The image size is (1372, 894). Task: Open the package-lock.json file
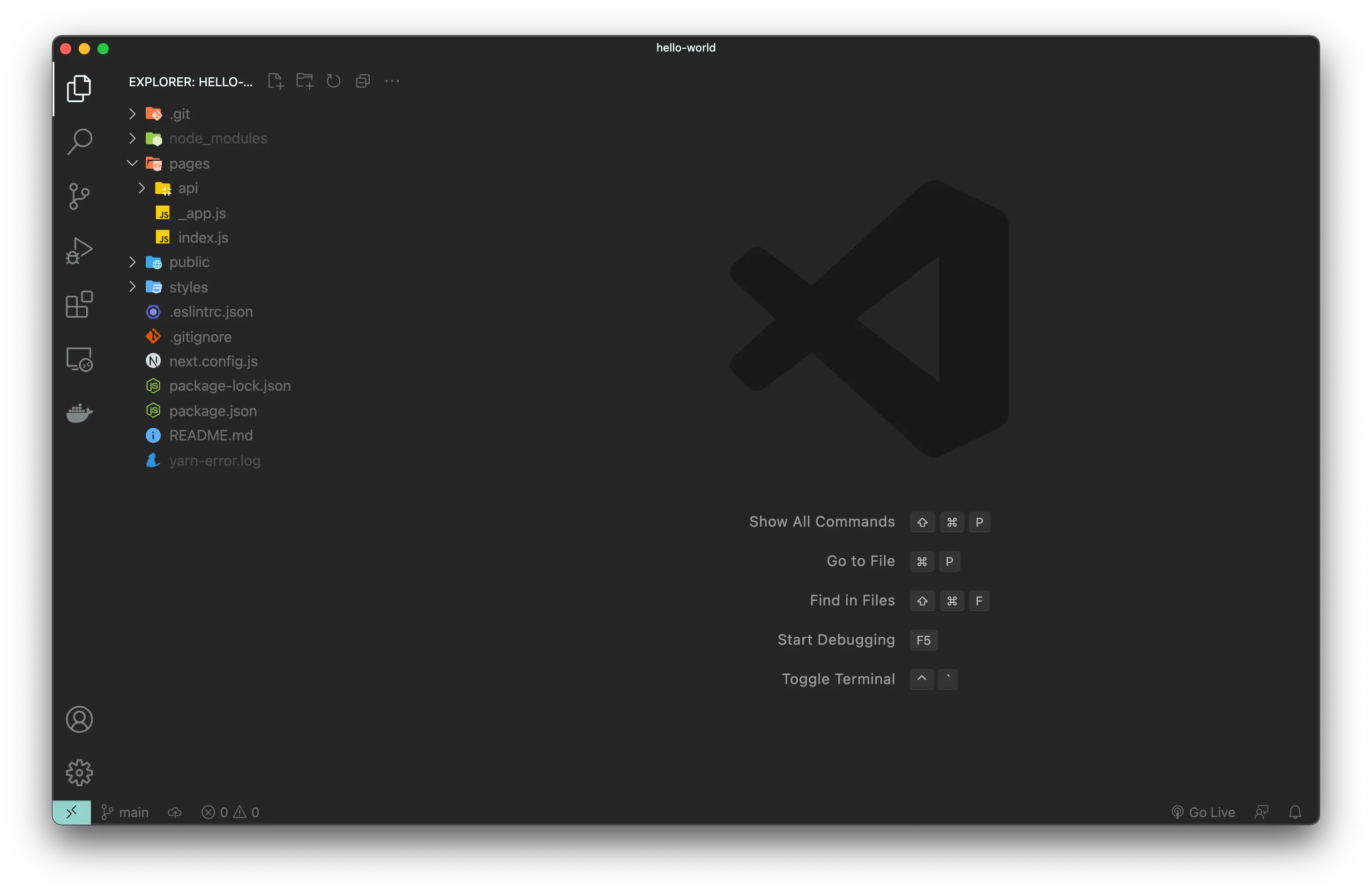point(230,386)
